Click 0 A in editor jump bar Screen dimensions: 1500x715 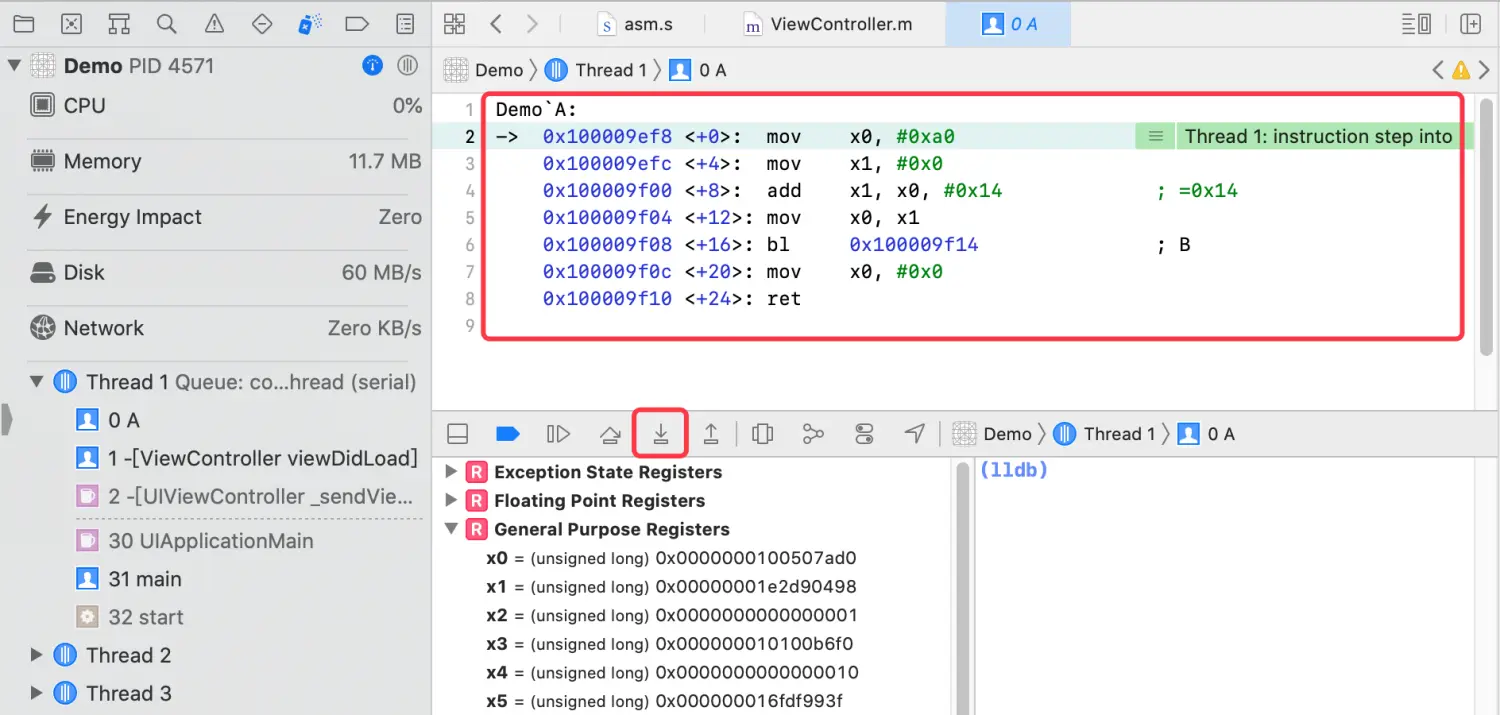point(698,70)
